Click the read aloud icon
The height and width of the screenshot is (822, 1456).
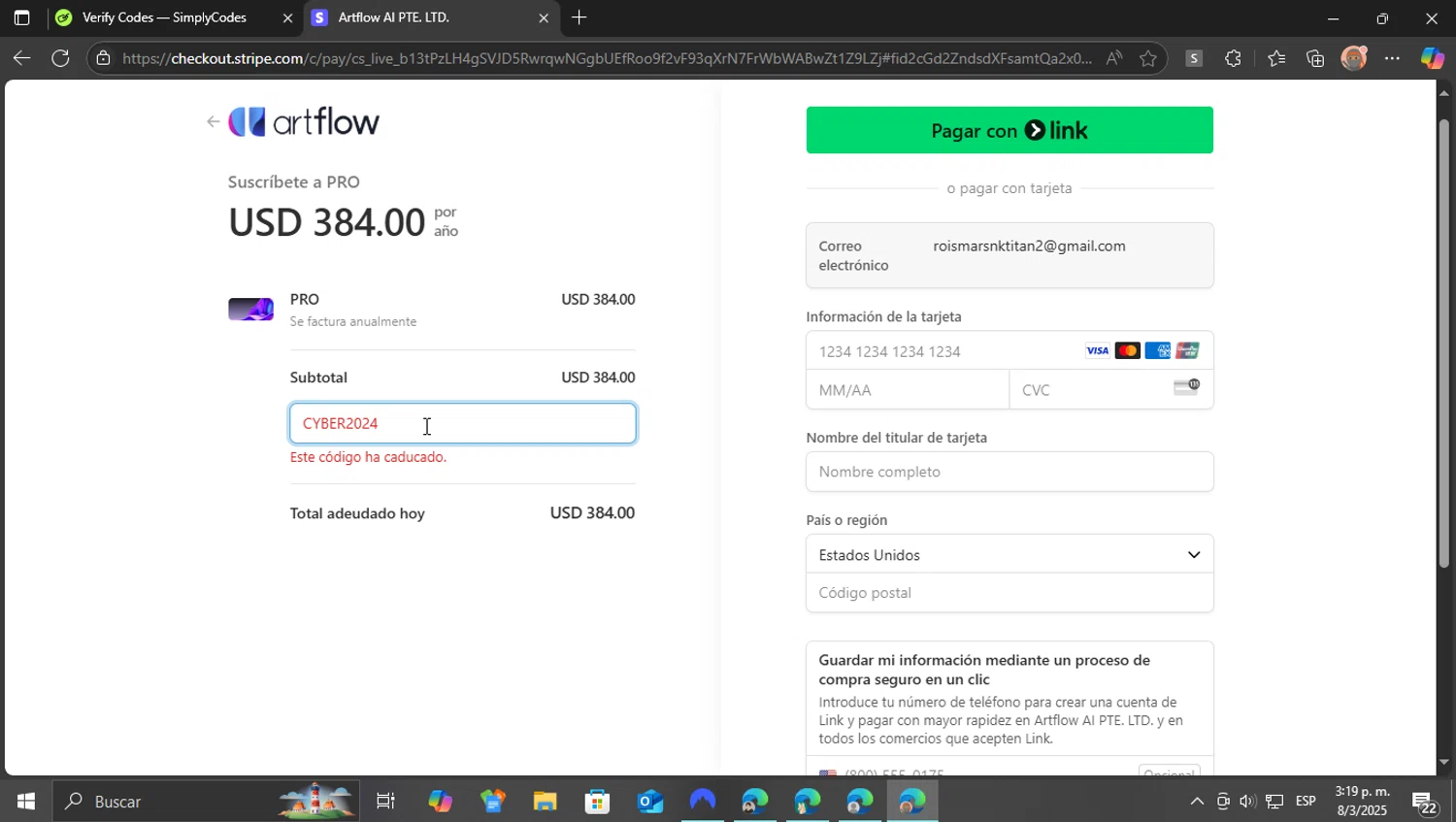click(x=1114, y=58)
